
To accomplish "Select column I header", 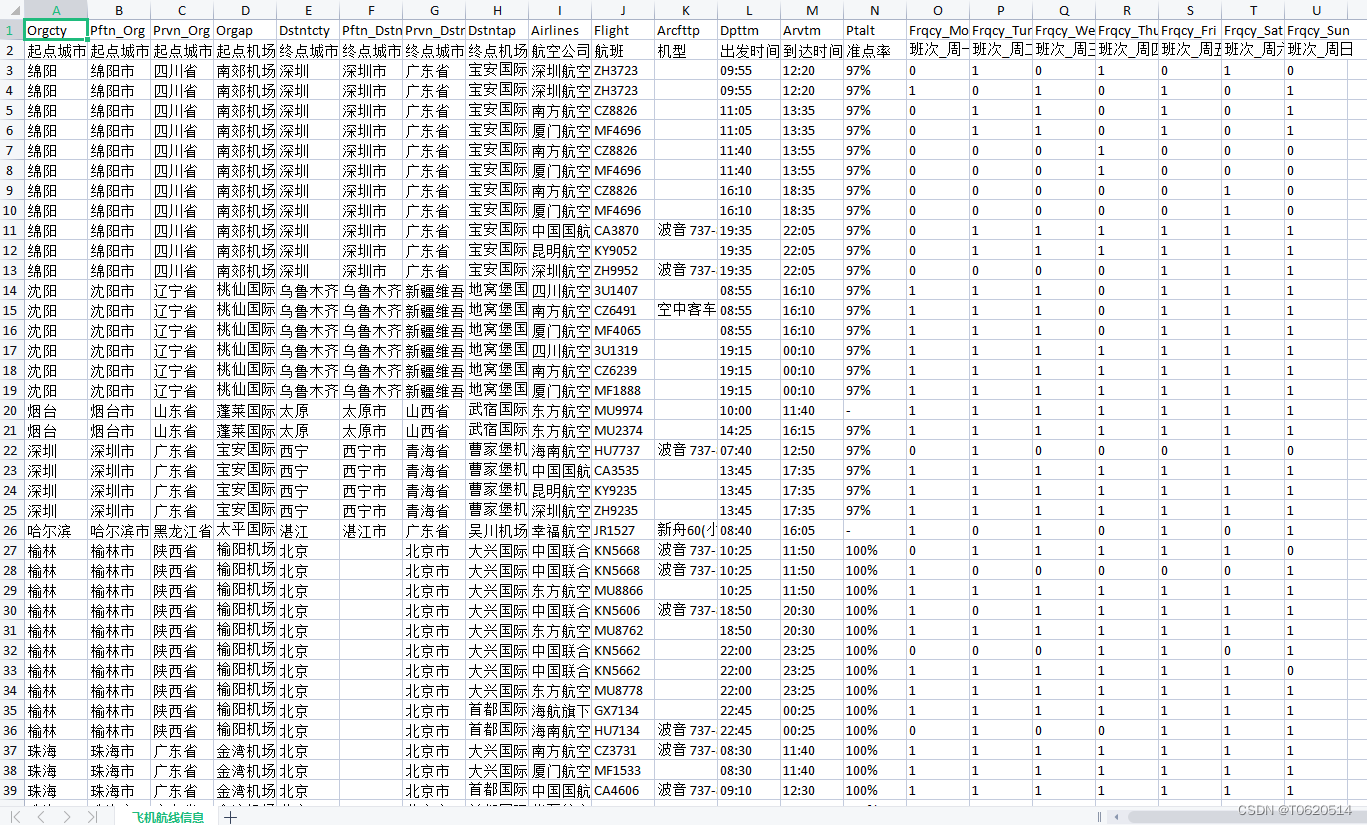I will click(x=560, y=10).
